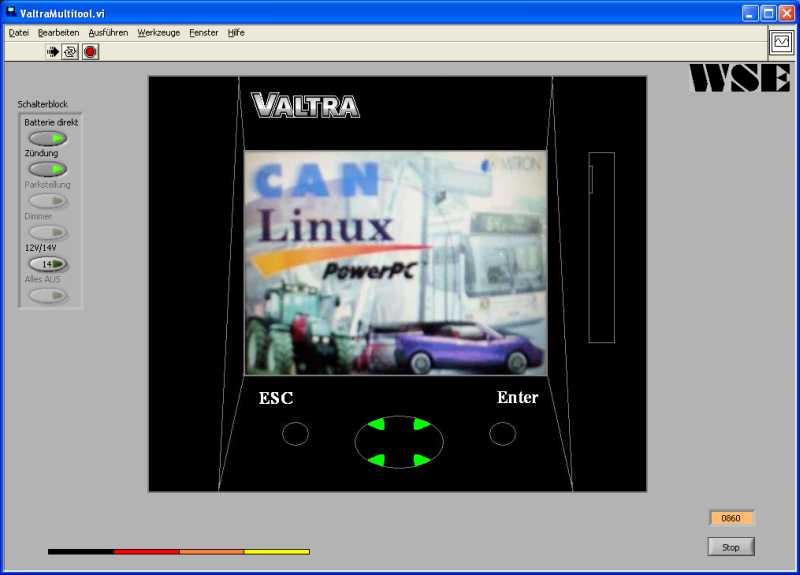Screen dimensions: 800x575
Task: Click the round ESC button circle
Action: [x=295, y=434]
